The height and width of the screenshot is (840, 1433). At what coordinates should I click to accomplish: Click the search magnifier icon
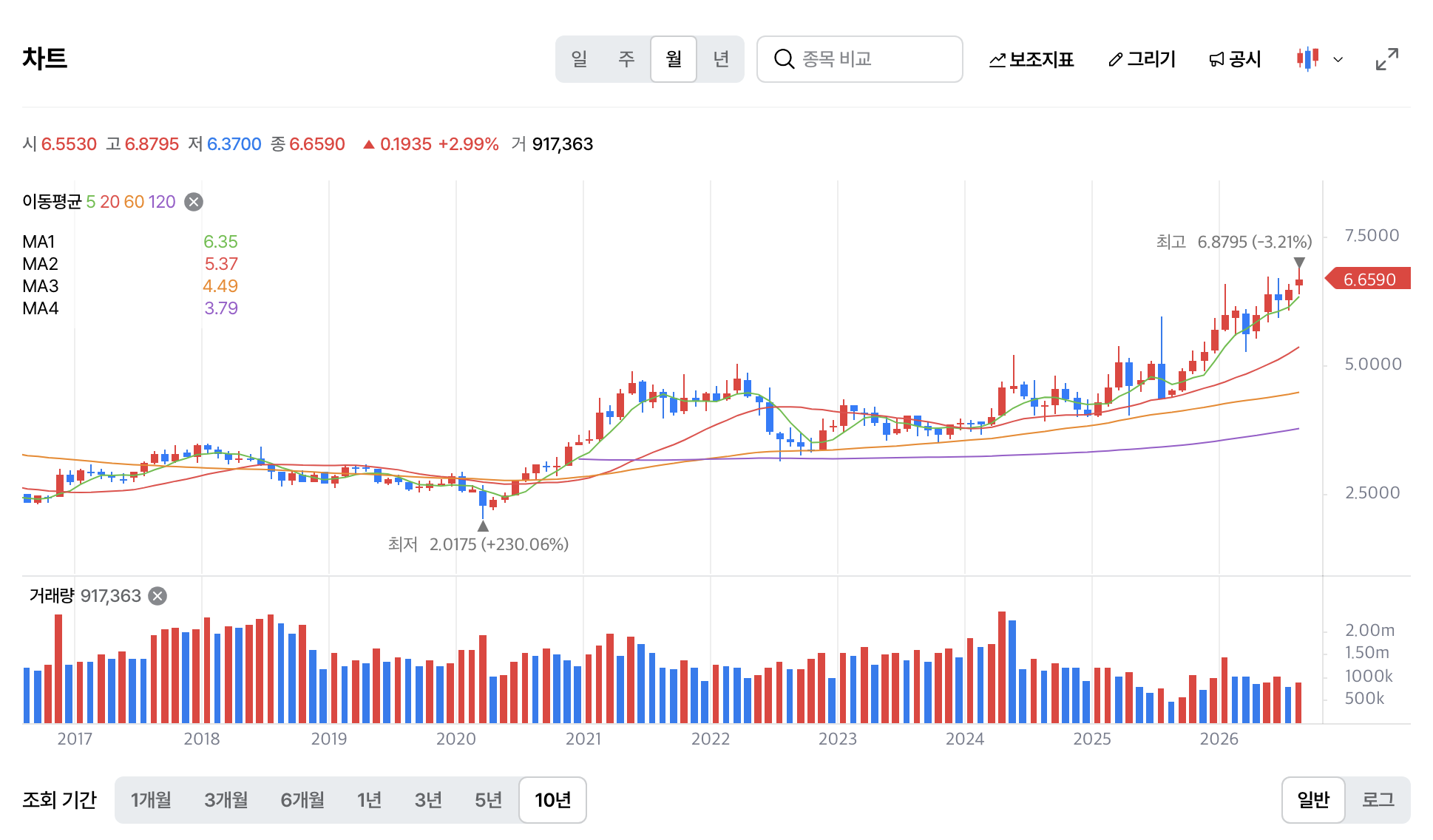tap(784, 59)
